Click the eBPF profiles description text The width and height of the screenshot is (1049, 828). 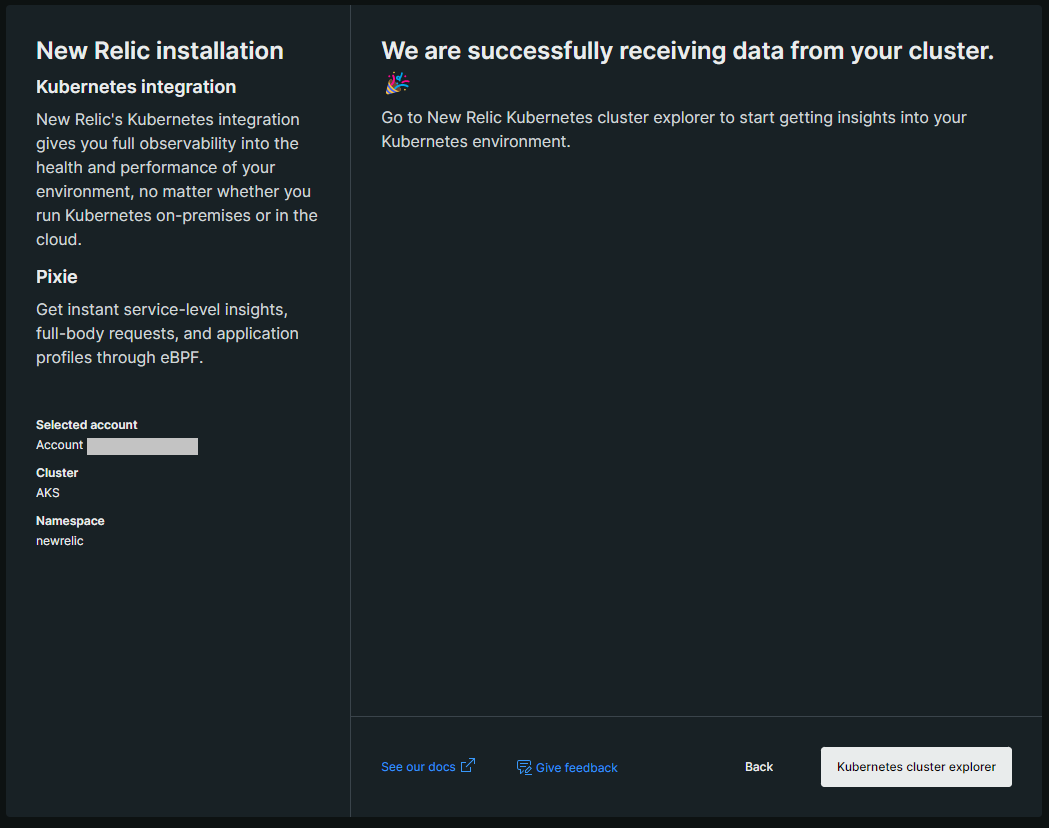tap(167, 333)
